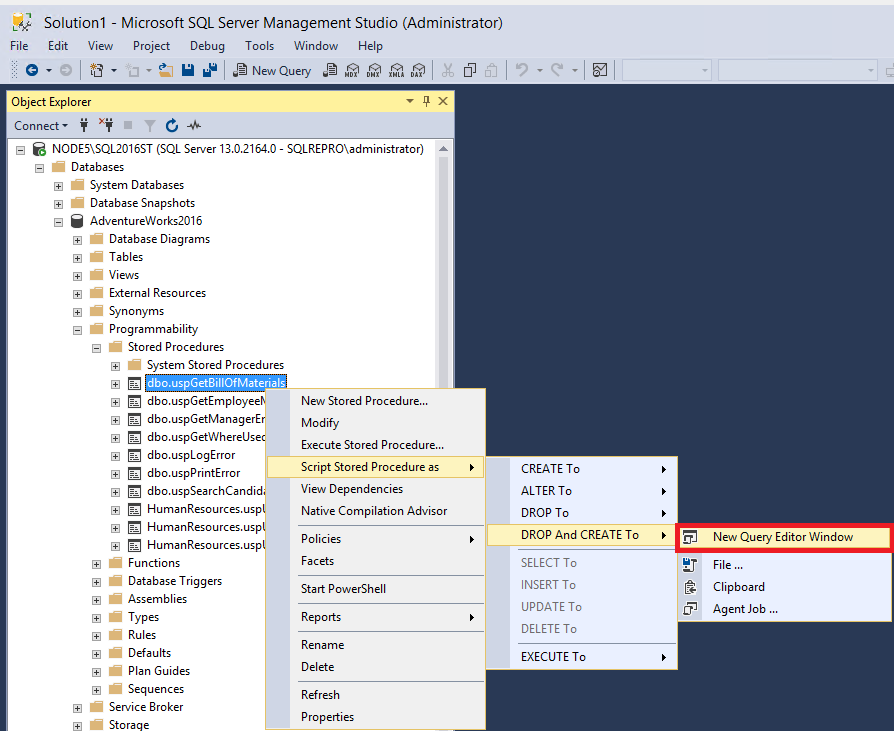Click the Open File folder icon

(x=166, y=70)
